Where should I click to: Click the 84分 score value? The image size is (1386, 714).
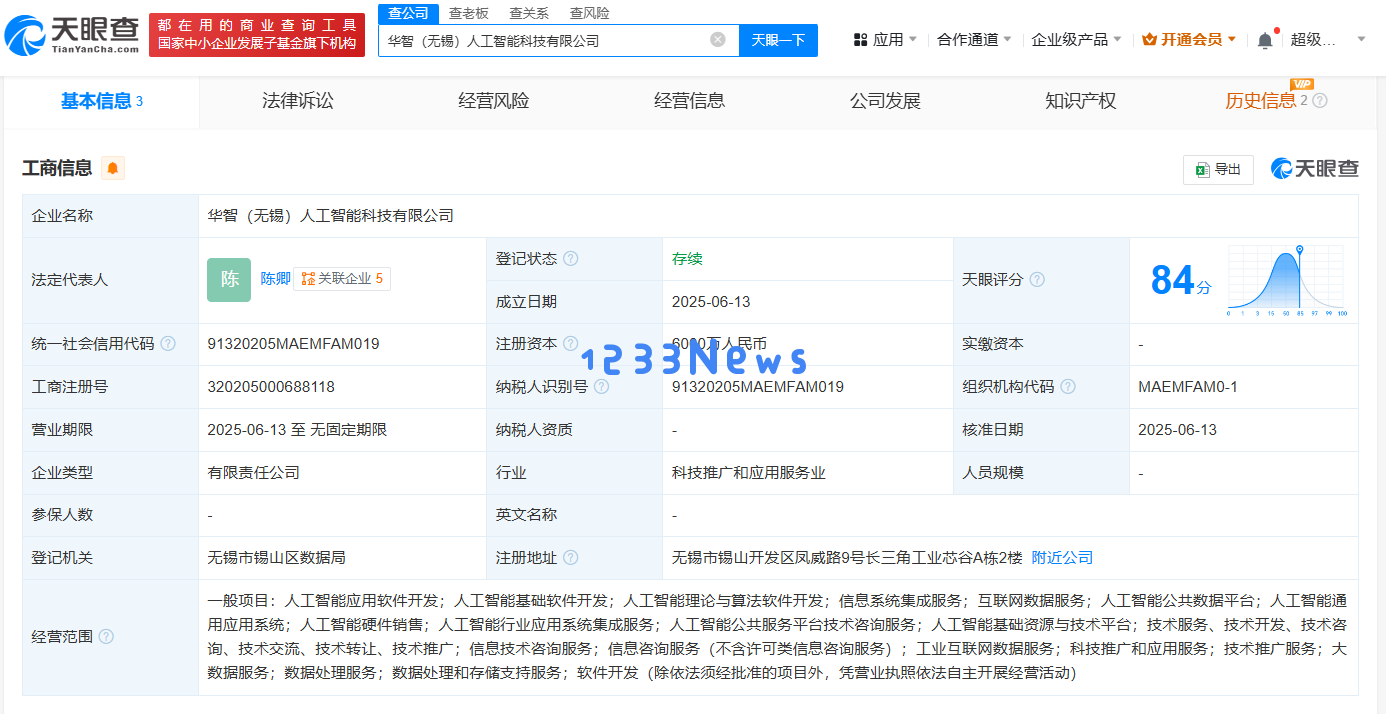click(x=1180, y=281)
